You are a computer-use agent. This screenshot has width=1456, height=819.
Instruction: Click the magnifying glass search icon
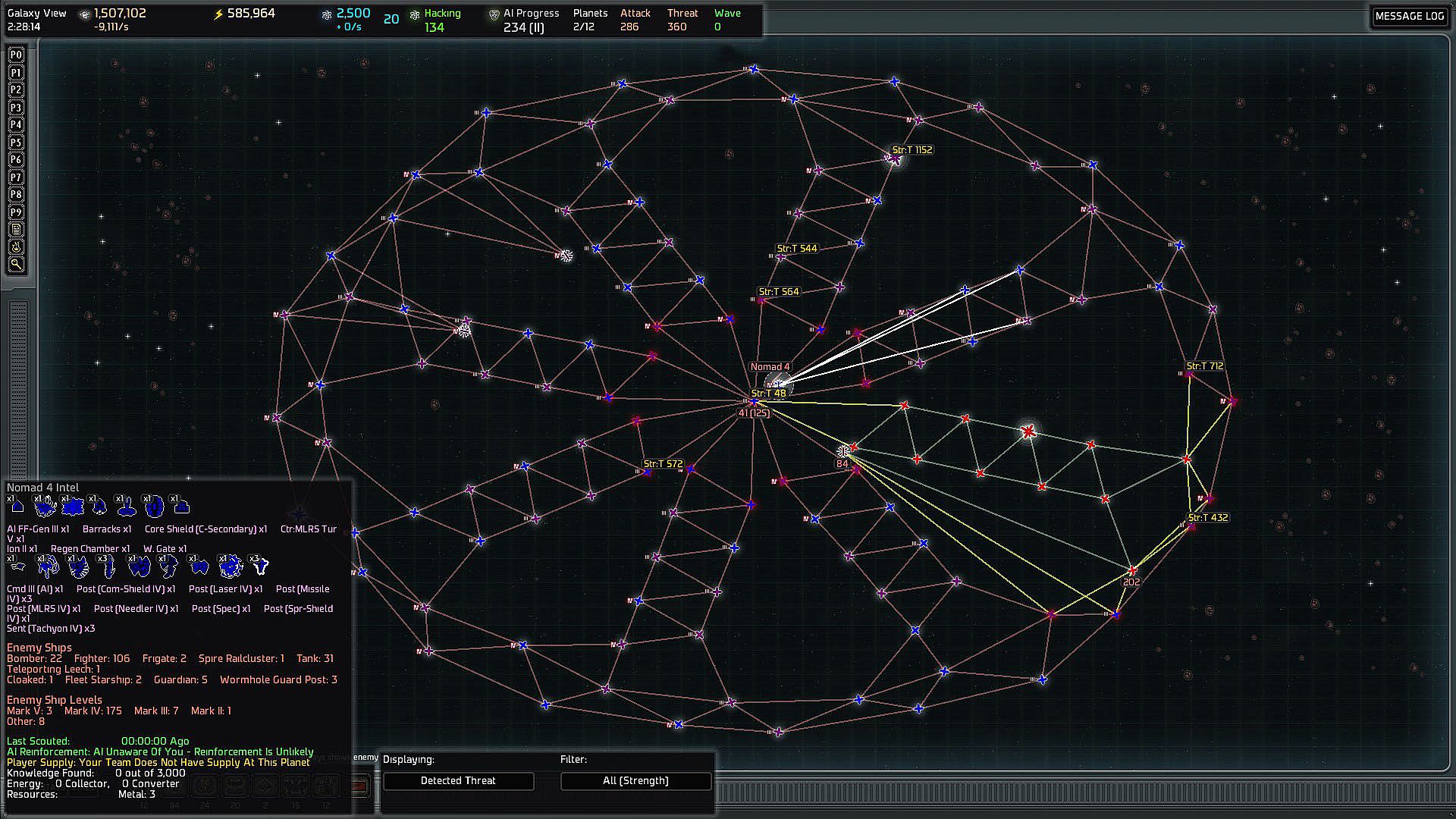pyautogui.click(x=16, y=265)
